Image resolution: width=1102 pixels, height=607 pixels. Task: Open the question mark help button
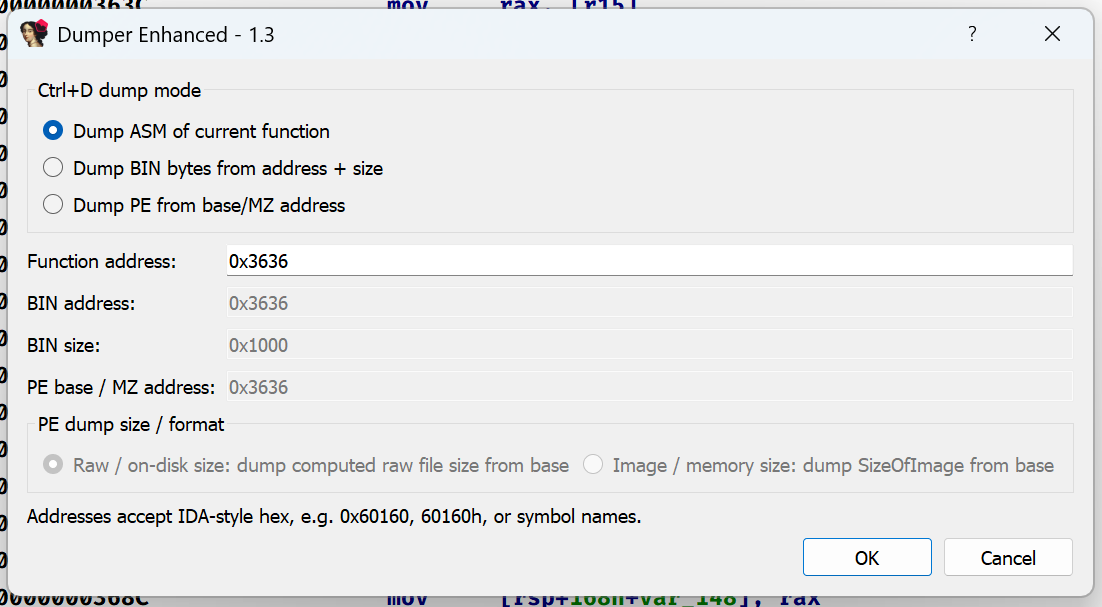(972, 34)
